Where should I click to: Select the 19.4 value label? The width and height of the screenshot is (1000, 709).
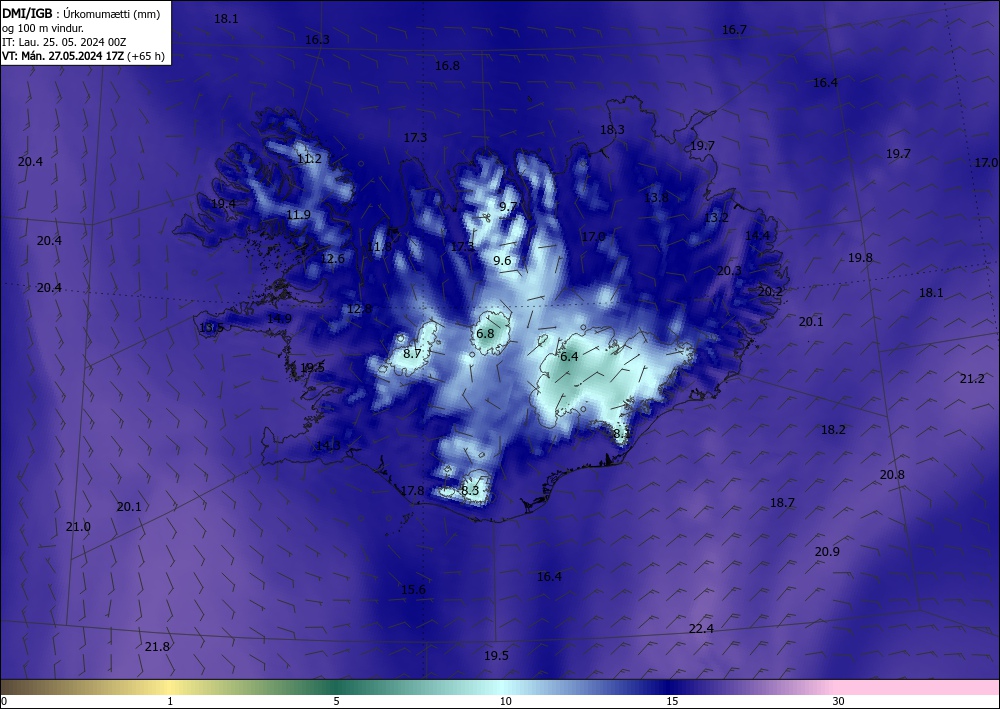[223, 204]
